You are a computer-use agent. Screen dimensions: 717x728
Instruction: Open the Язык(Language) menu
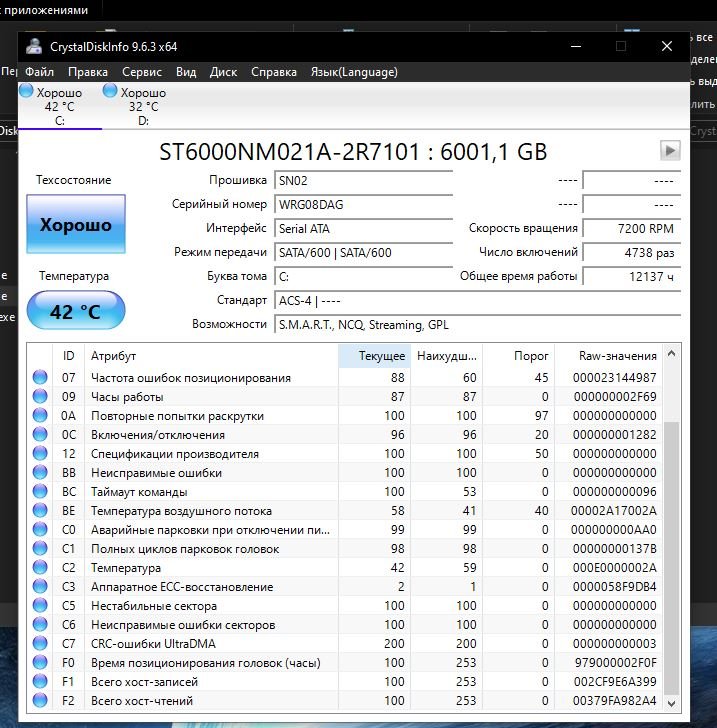tap(354, 72)
